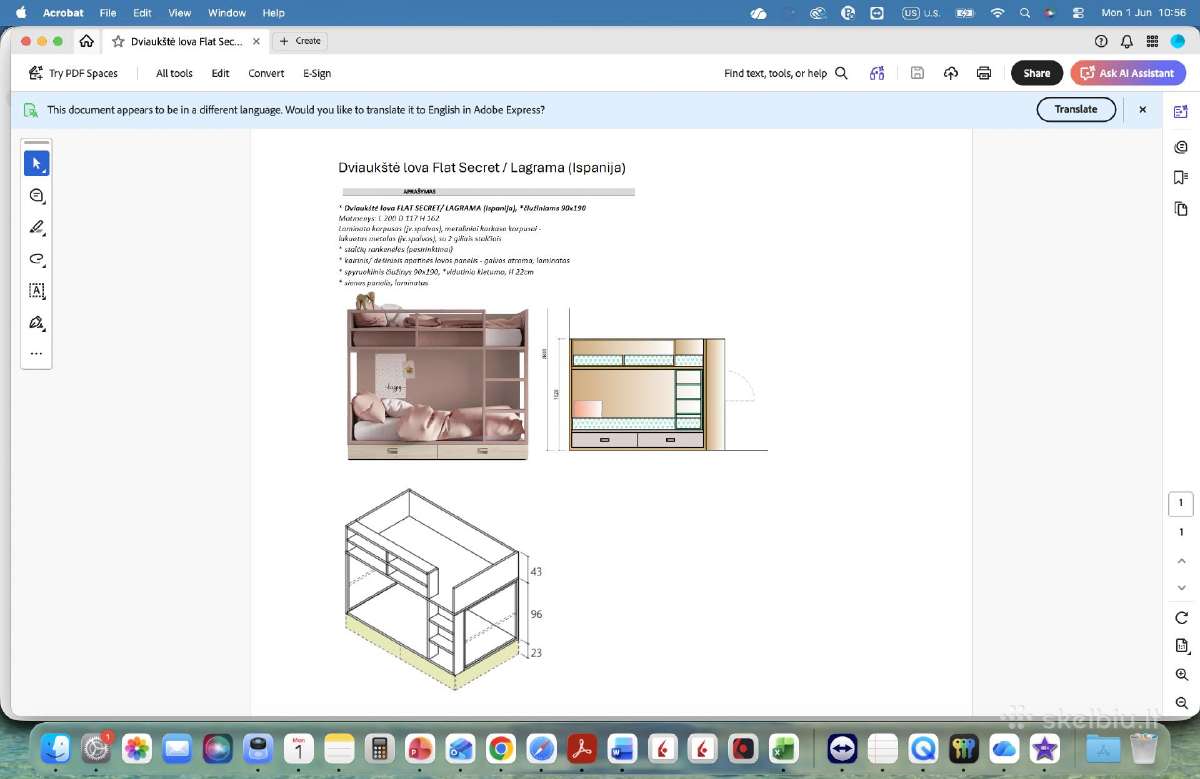Image resolution: width=1200 pixels, height=779 pixels.
Task: Open the Edit menu in menu bar
Action: click(x=143, y=13)
